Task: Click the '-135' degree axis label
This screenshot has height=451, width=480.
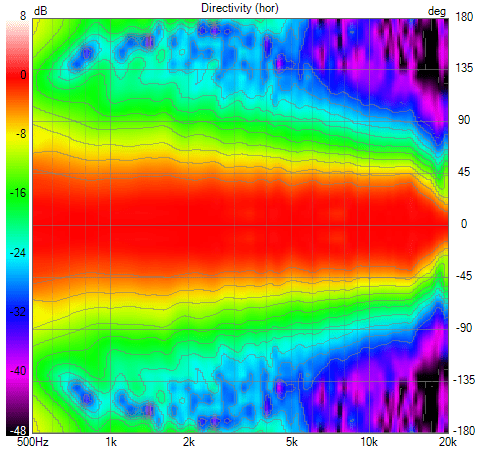Action: (x=464, y=379)
